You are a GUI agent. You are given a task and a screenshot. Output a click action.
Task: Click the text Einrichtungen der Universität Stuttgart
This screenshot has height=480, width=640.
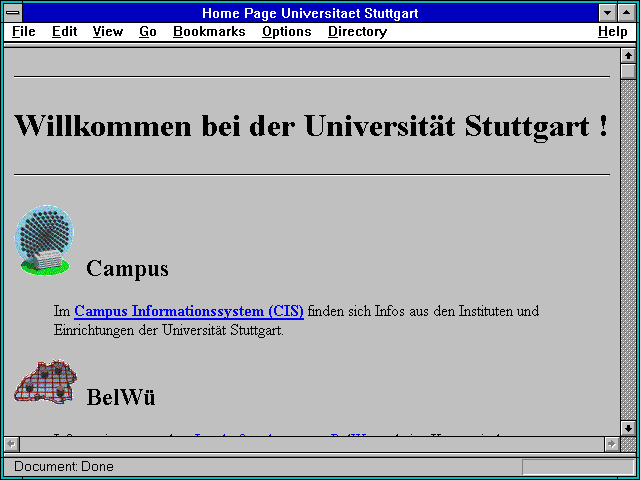tap(169, 330)
